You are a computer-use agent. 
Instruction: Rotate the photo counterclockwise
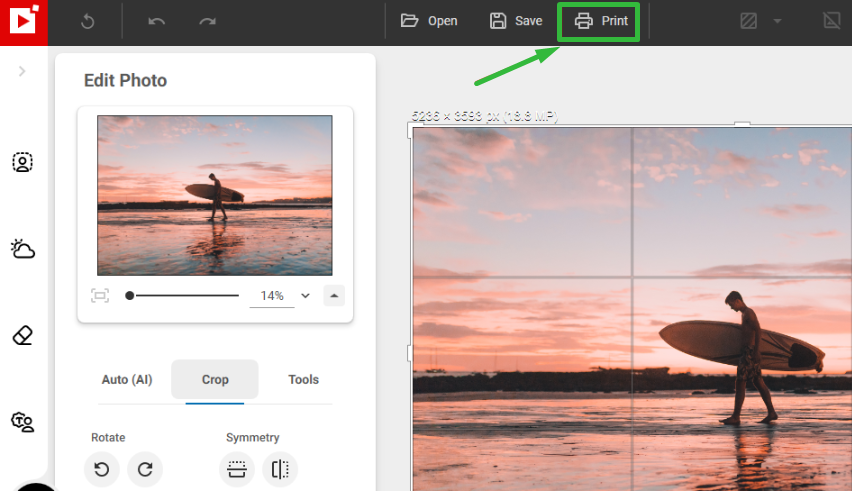click(102, 469)
